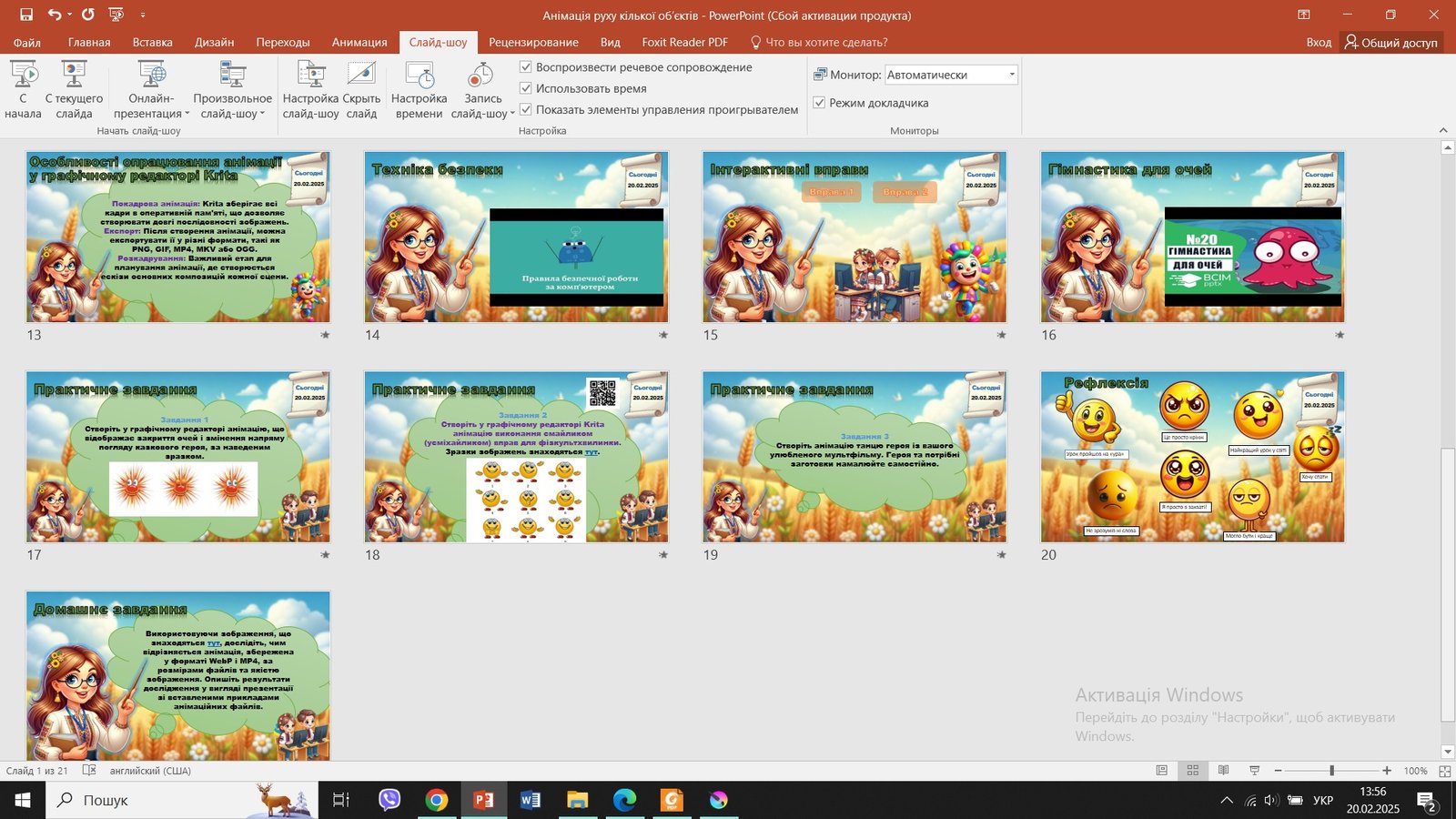Screen dimensions: 1456x819
Task: Fit slide to current window icon
Action: [x=1444, y=771]
